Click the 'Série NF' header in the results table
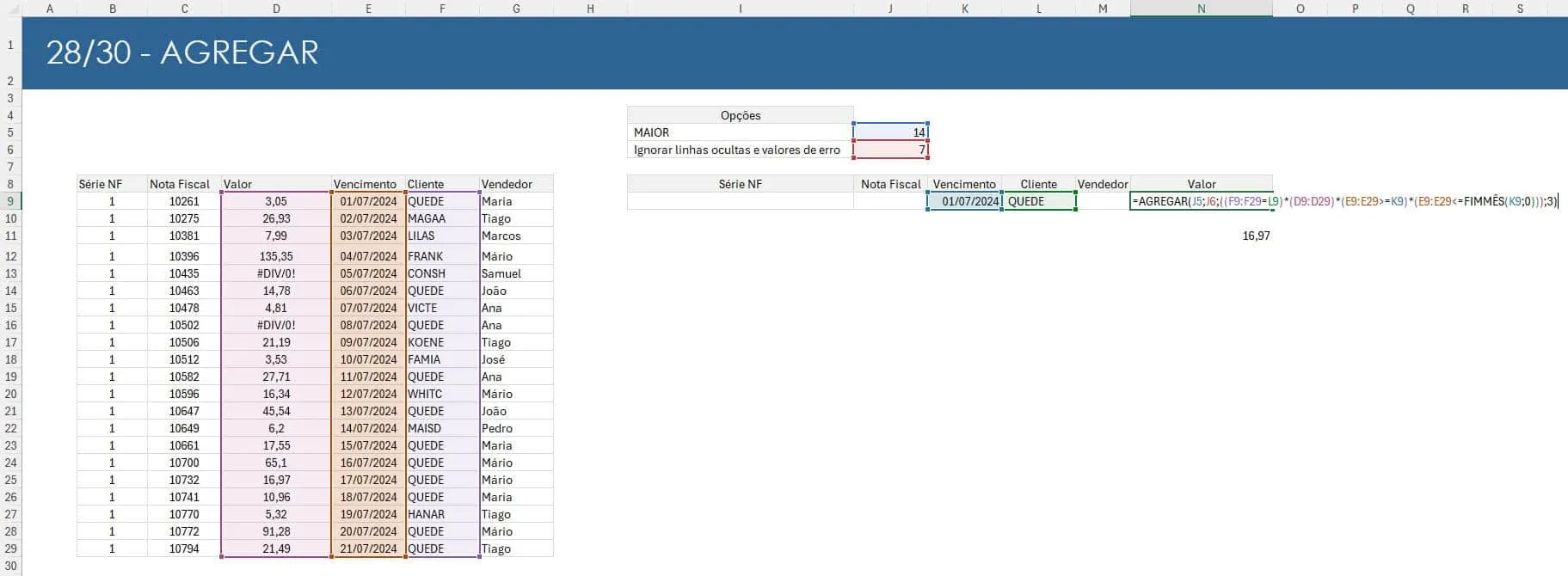1568x576 pixels. (741, 184)
